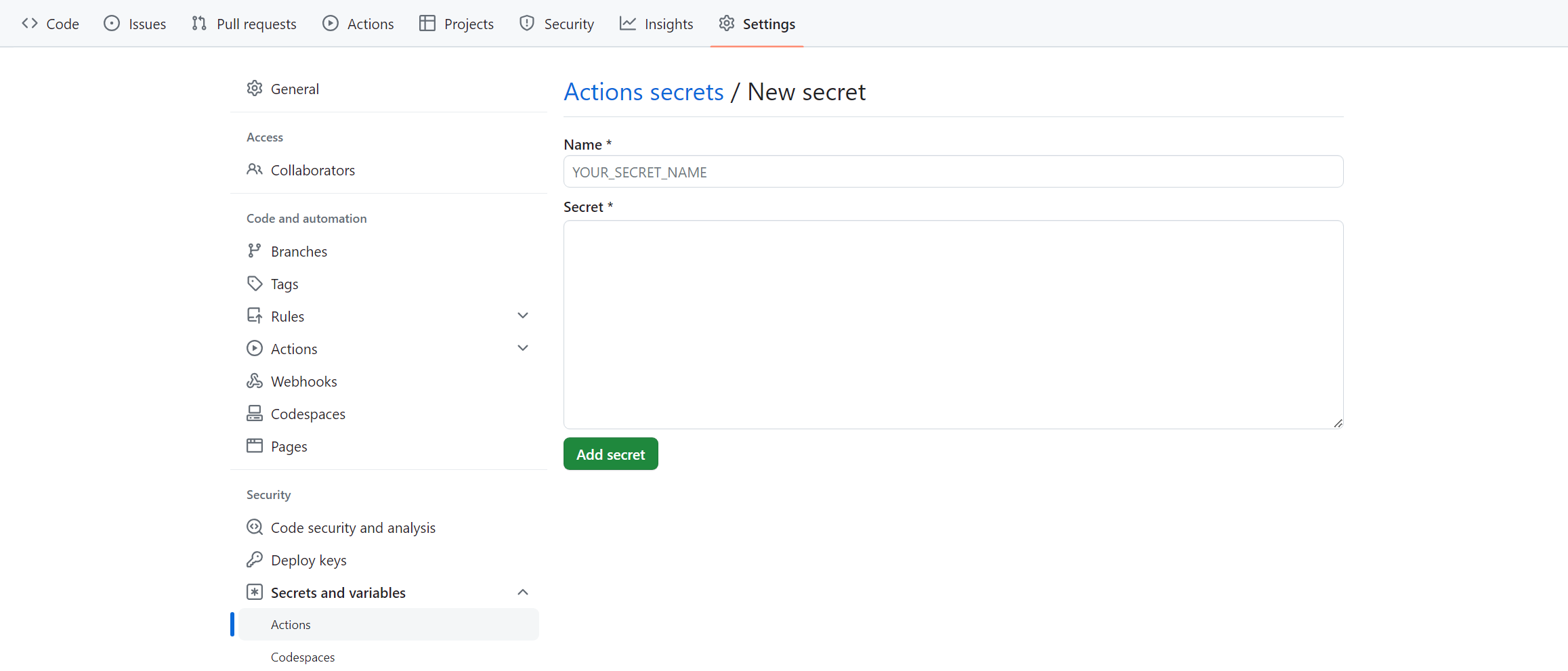This screenshot has width=1568, height=671.
Task: Click the Collaborators people icon
Action: click(255, 170)
